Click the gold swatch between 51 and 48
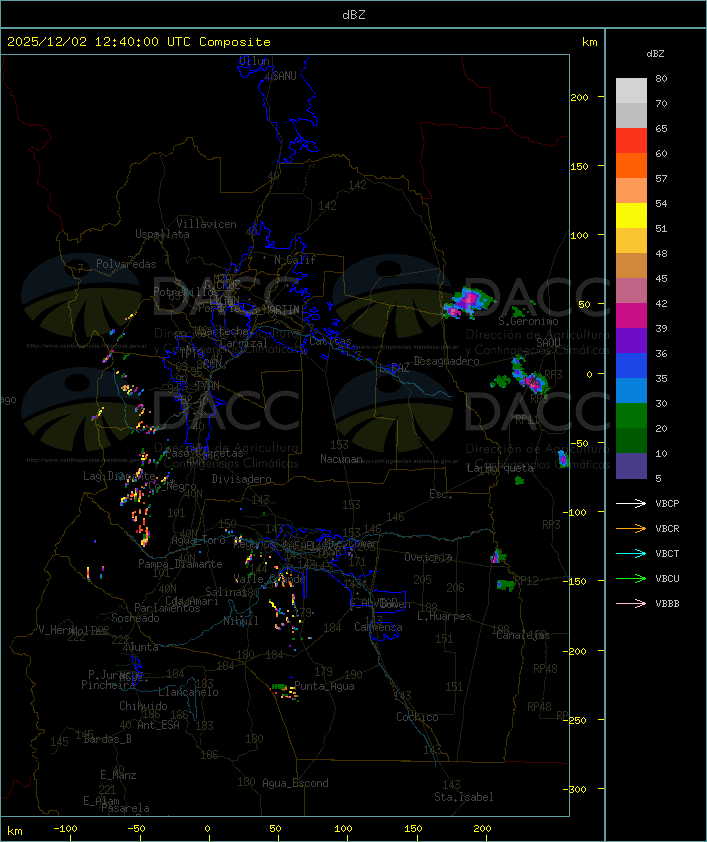Image resolution: width=707 pixels, height=842 pixels. (x=631, y=241)
